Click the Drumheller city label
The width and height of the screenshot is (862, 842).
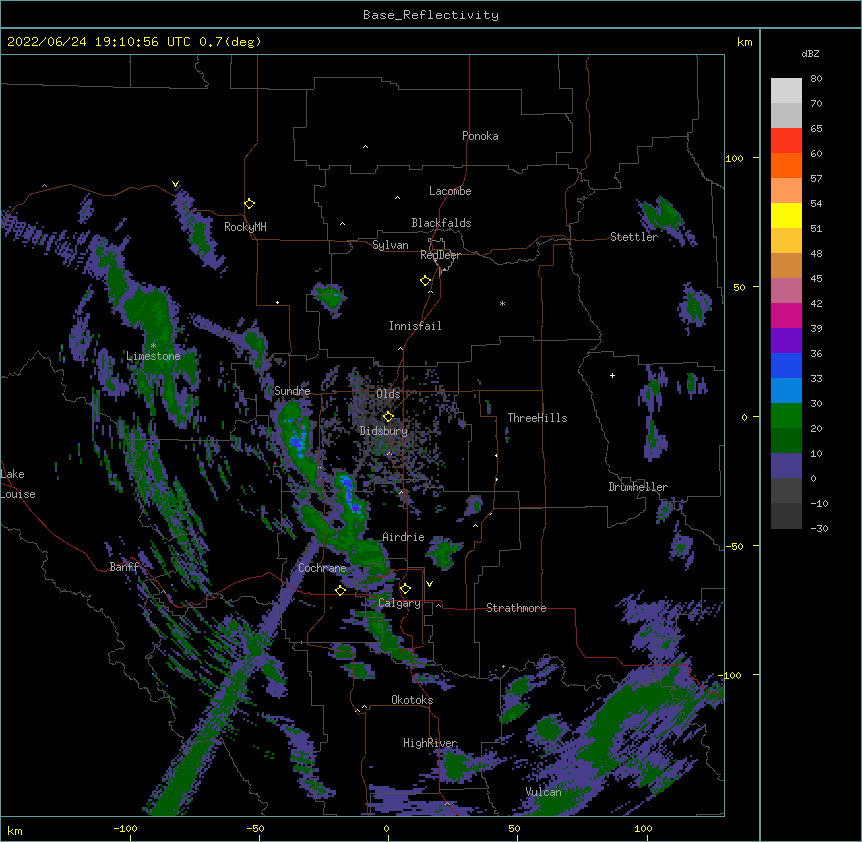pos(638,487)
